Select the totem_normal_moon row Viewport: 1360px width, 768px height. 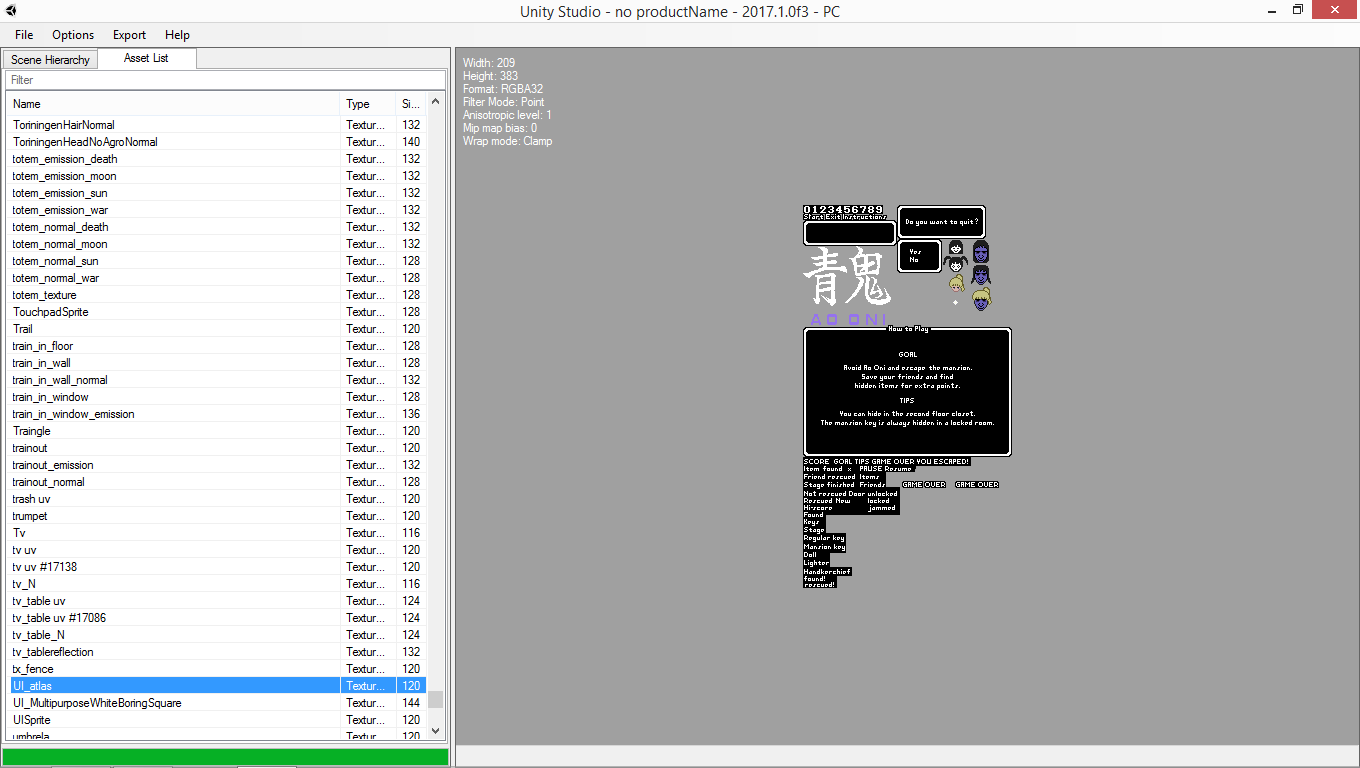[x=217, y=244]
